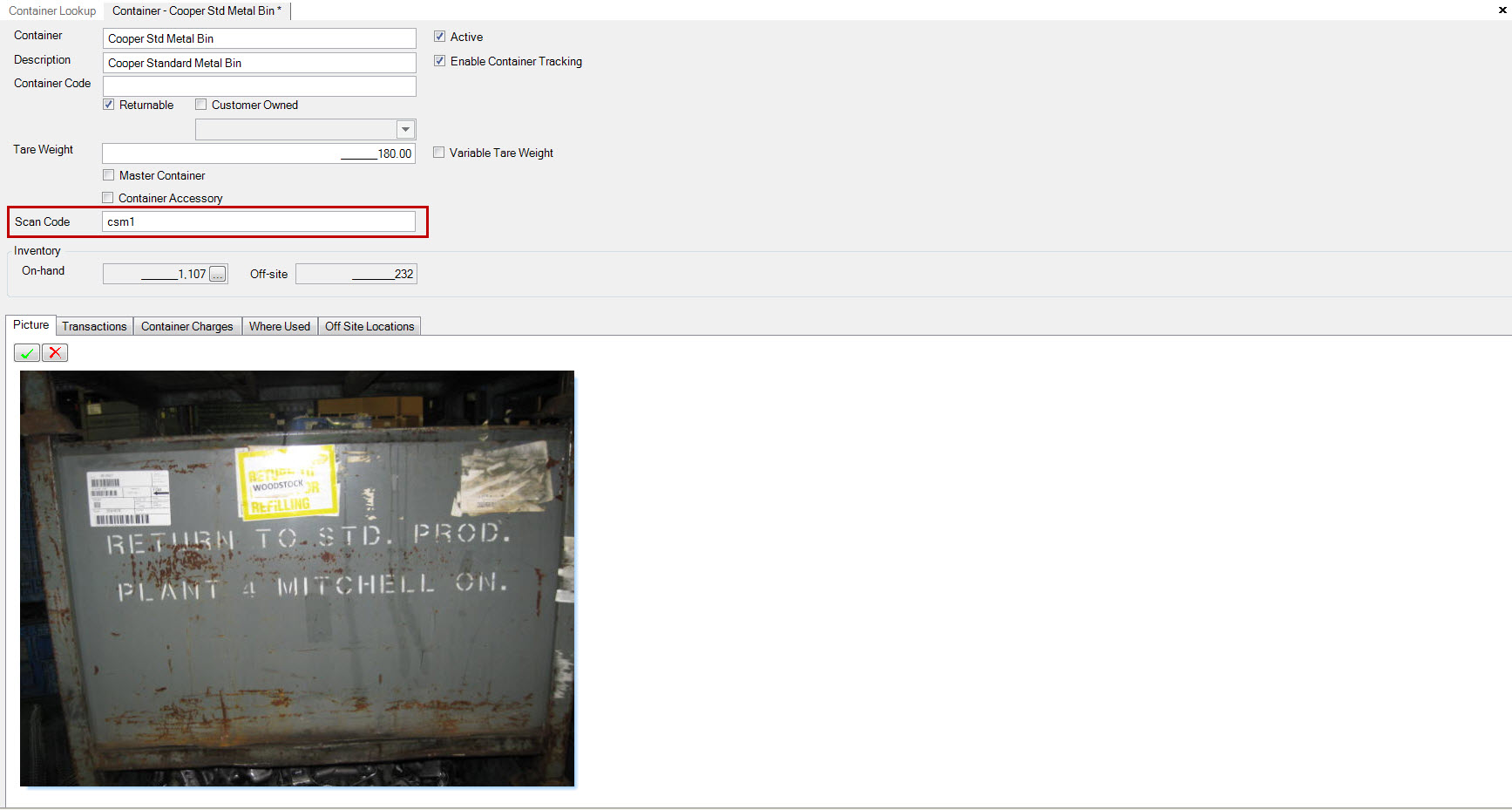Check the Customer Owned checkbox
The height and width of the screenshot is (810, 1512).
201,105
